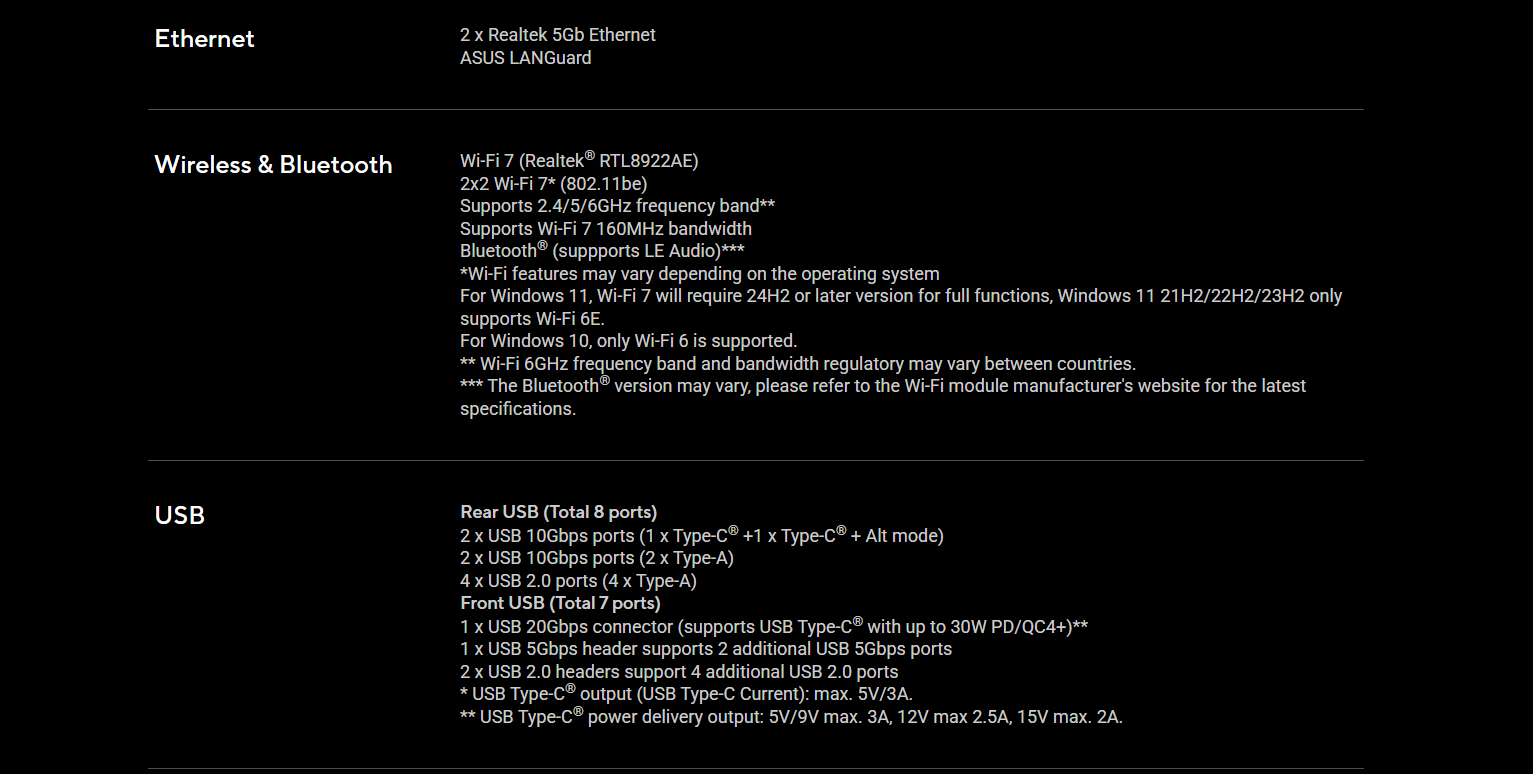Click the USB 2.0 headers line
Viewport: 1533px width, 774px height.
pyautogui.click(x=678, y=672)
